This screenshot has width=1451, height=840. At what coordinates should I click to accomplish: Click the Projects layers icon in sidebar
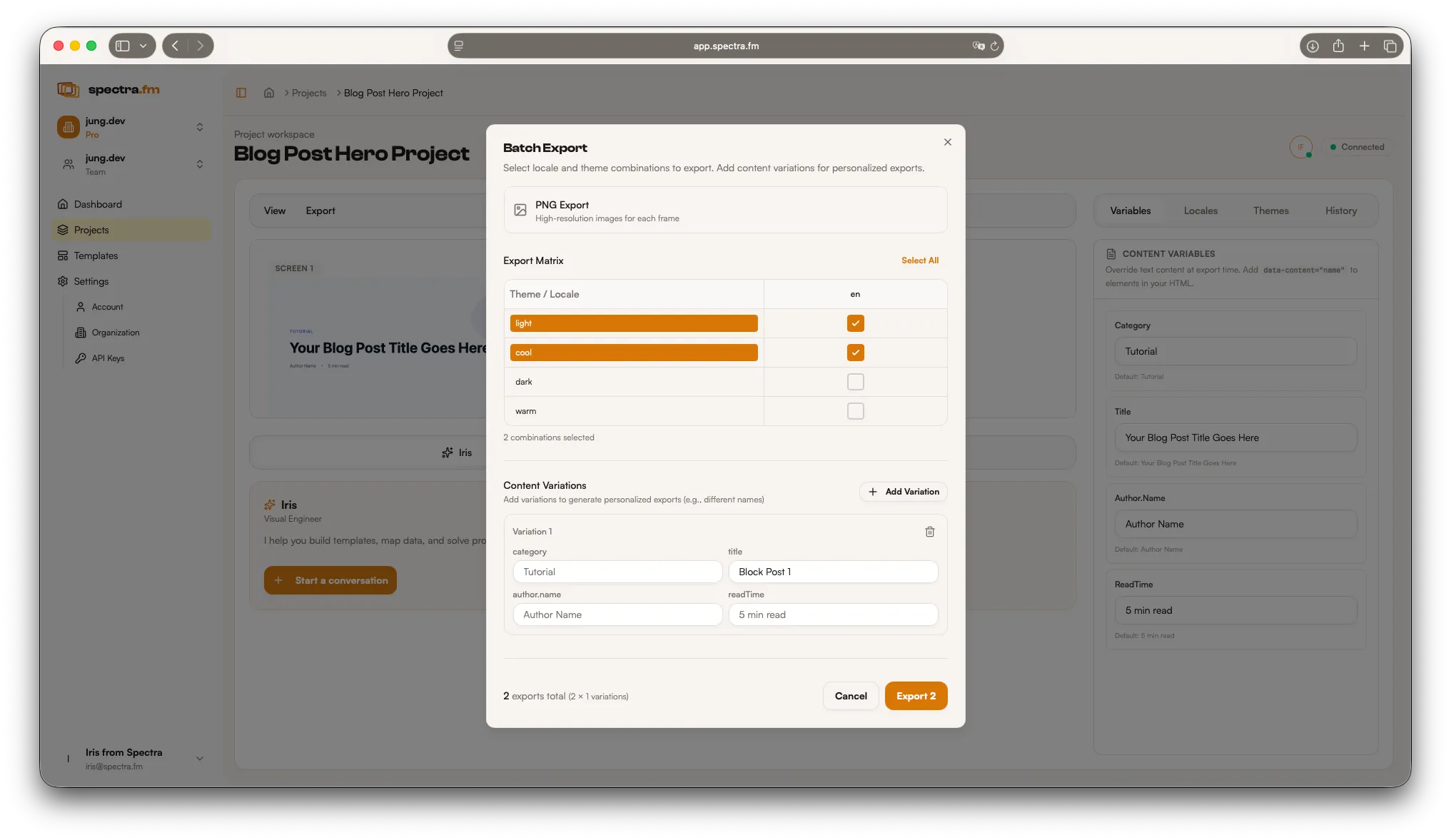(x=64, y=230)
